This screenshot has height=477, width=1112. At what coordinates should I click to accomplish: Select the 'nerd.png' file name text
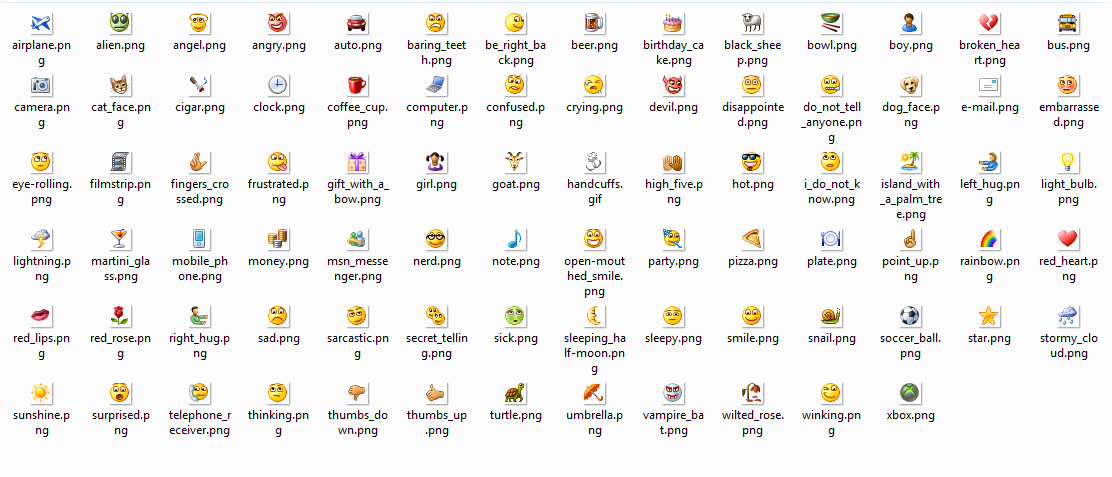coord(437,262)
